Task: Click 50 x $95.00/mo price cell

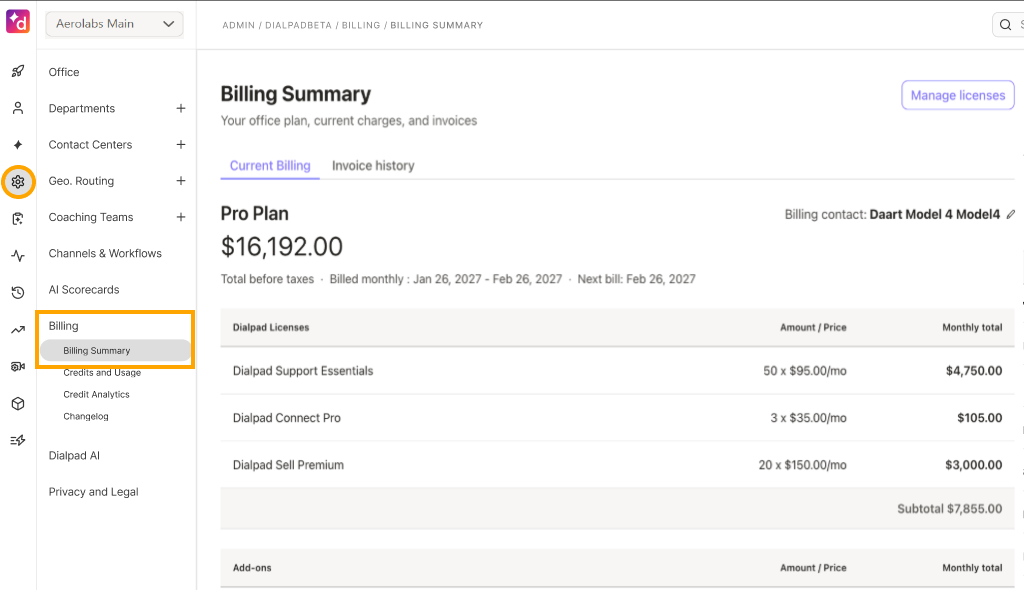Action: pyautogui.click(x=805, y=371)
